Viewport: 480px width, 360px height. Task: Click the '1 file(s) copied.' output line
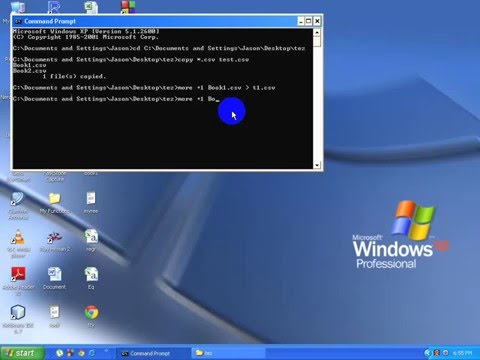pyautogui.click(x=75, y=76)
